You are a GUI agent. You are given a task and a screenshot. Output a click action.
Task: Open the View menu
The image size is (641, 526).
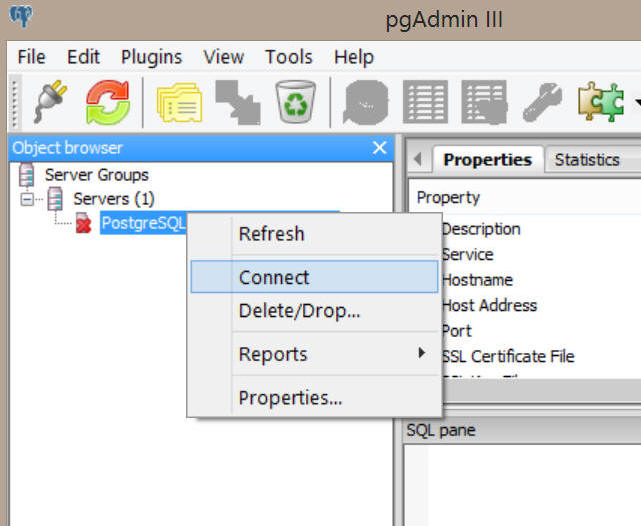pos(224,57)
